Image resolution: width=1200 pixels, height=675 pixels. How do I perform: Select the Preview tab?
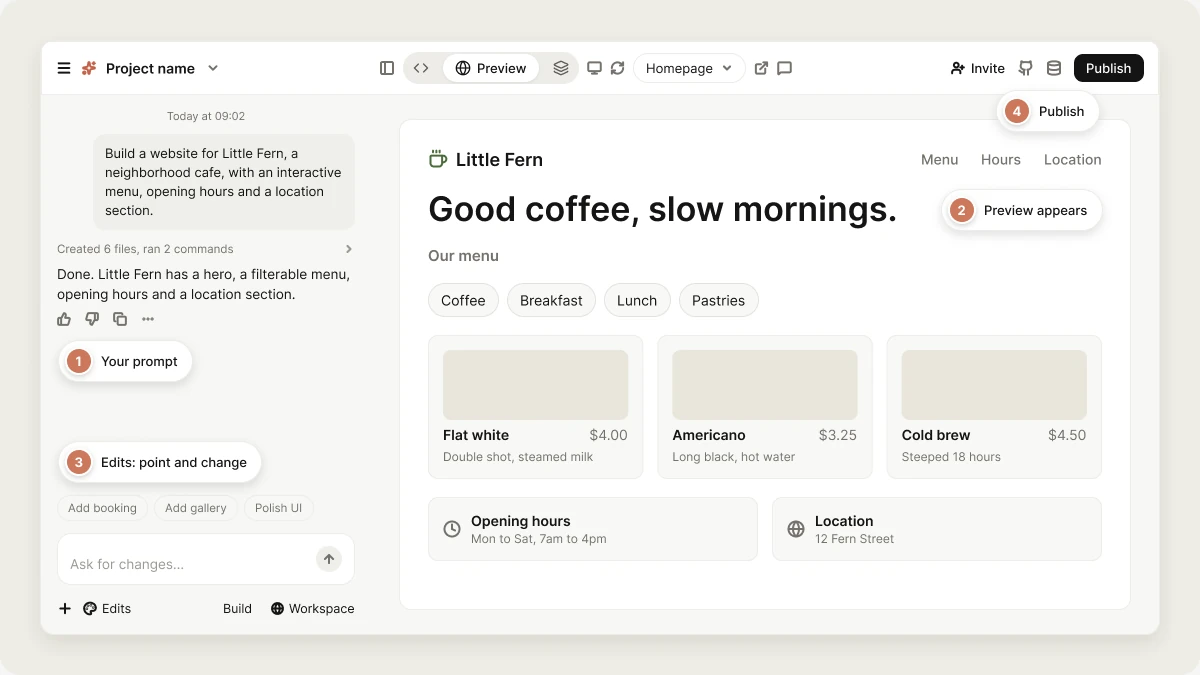tap(491, 68)
